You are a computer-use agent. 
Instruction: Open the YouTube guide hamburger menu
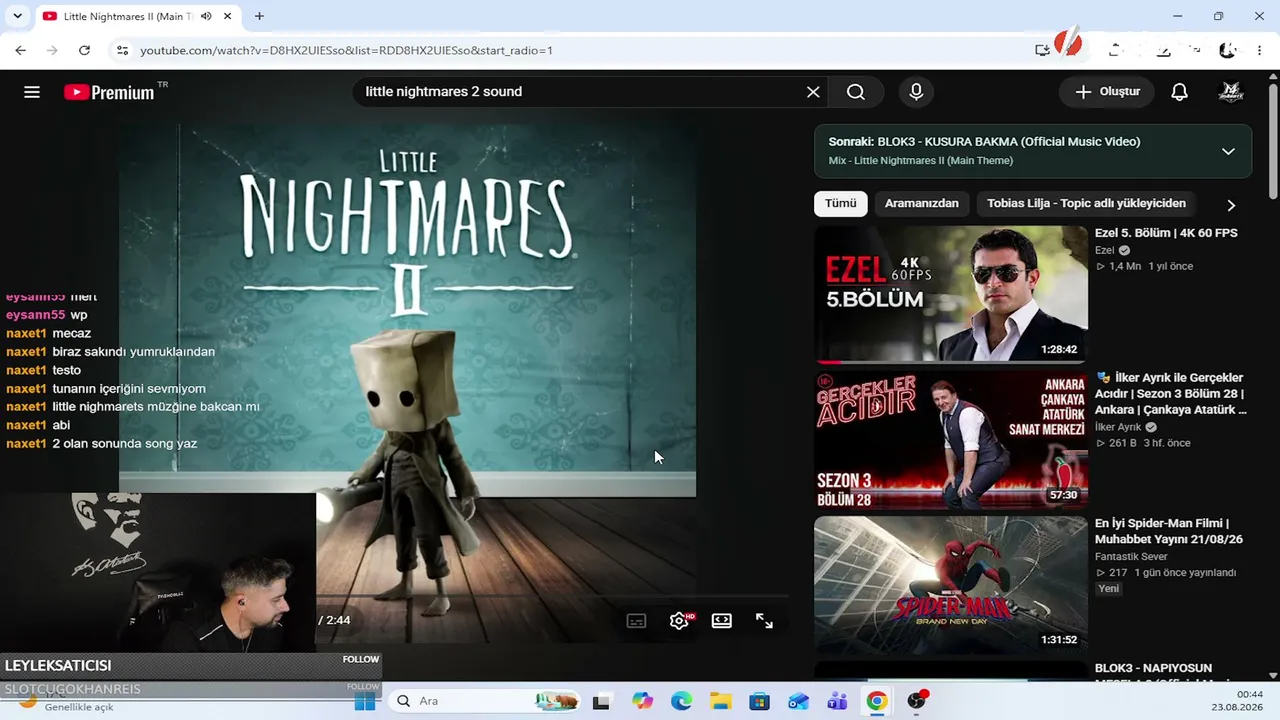[32, 92]
